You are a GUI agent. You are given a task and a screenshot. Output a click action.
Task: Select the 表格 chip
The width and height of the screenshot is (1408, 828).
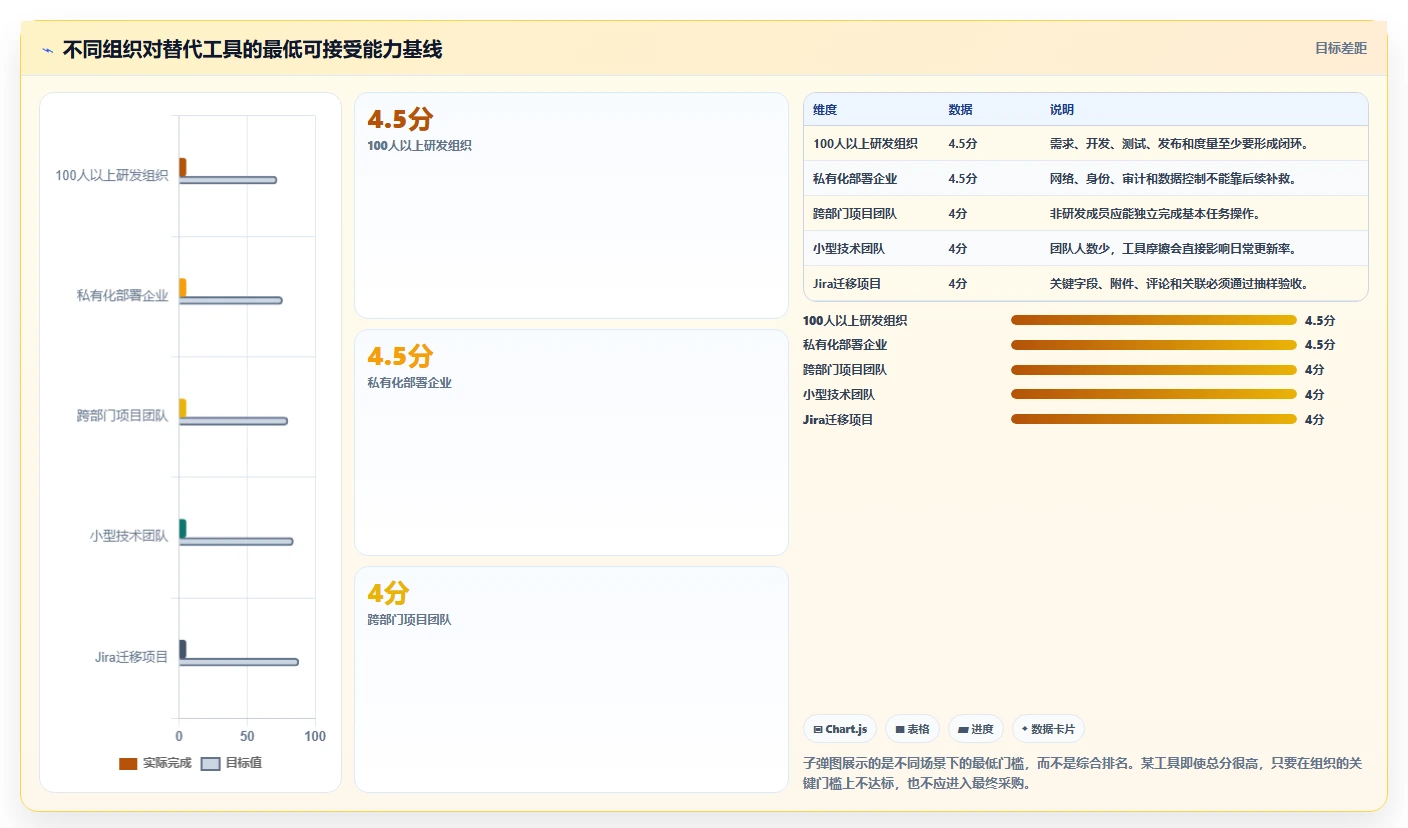[x=913, y=729]
